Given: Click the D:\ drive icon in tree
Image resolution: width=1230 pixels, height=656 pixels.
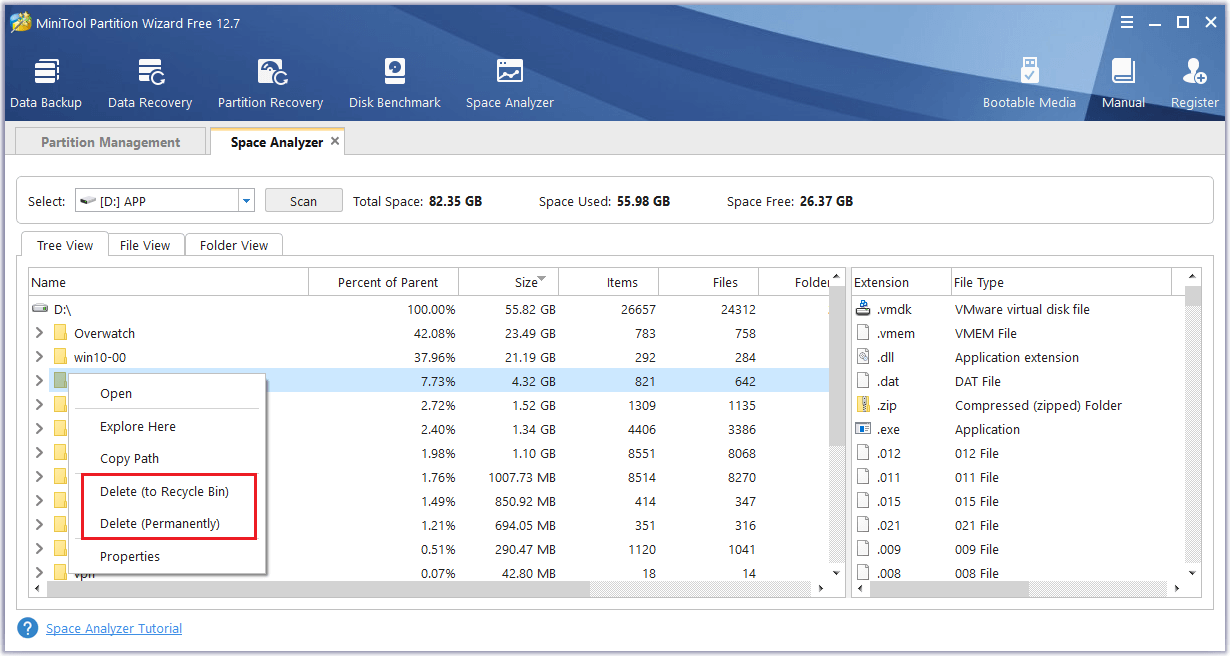Looking at the screenshot, I should pos(40,309).
